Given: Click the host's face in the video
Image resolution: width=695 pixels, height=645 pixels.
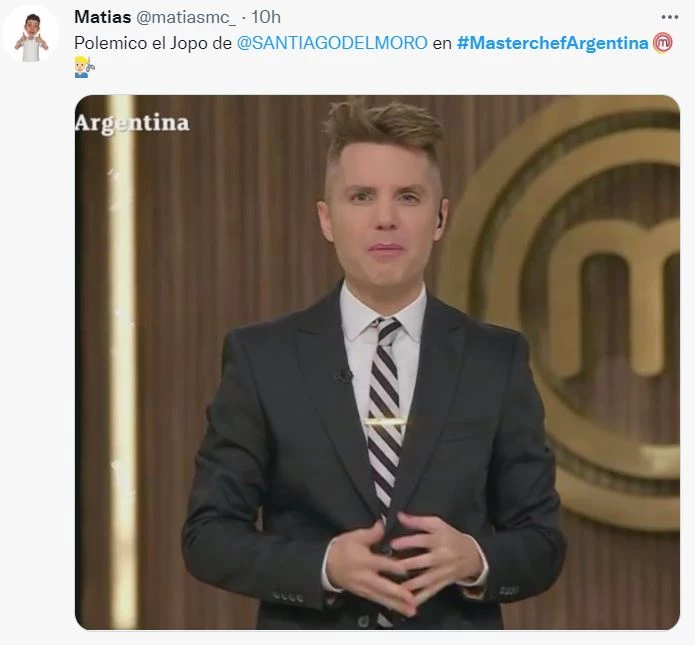Looking at the screenshot, I should [384, 215].
